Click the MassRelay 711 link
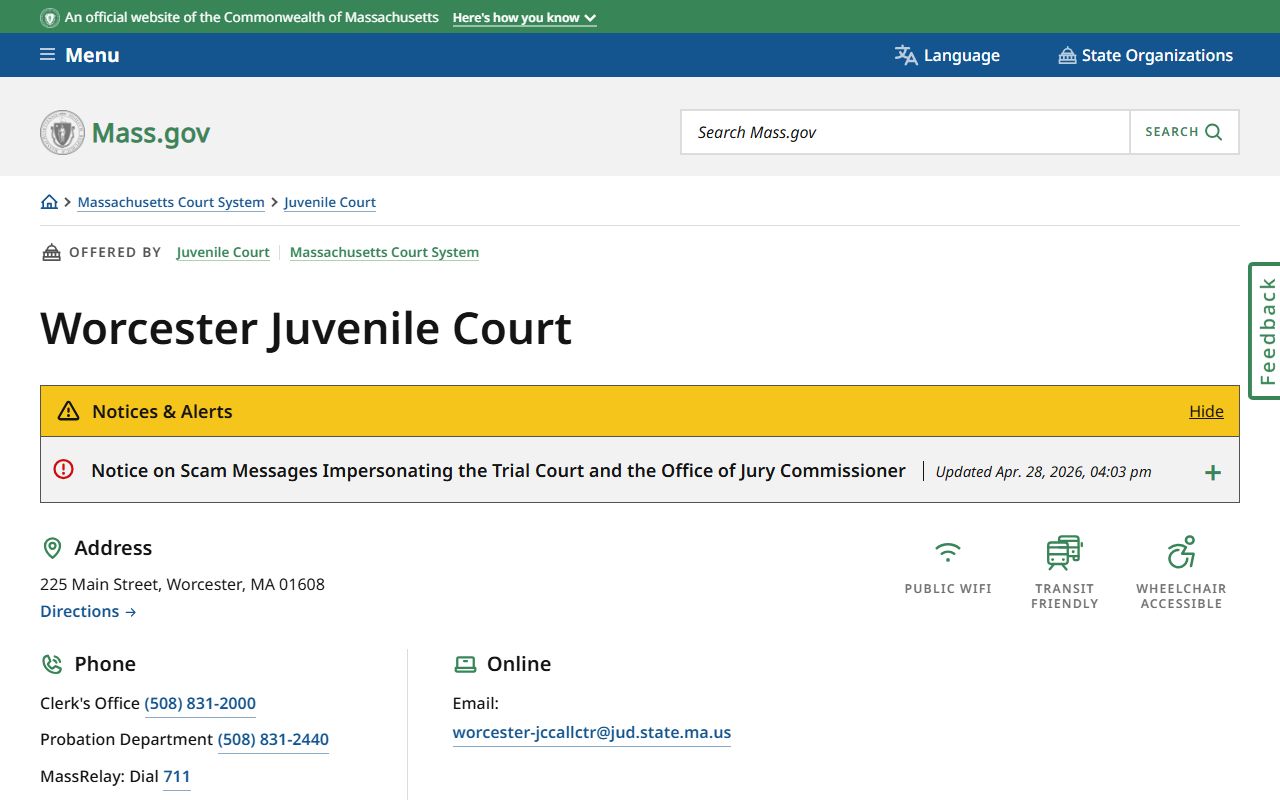 point(177,776)
